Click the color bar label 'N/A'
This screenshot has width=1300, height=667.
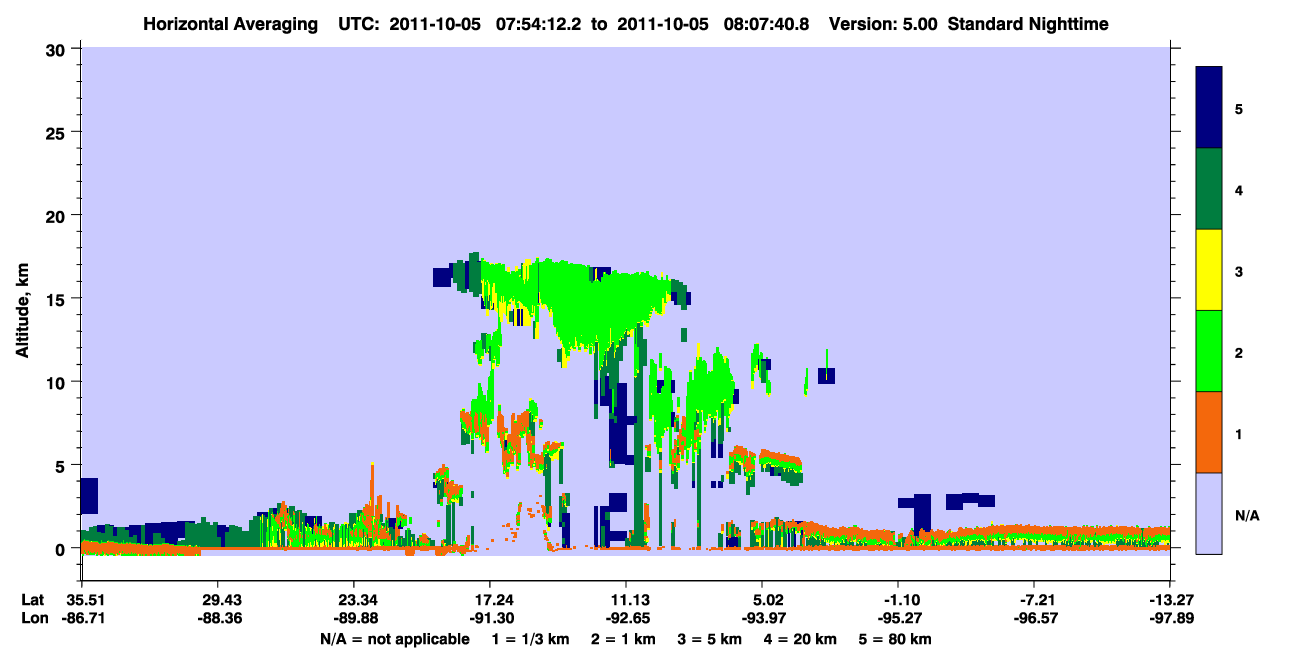tap(1246, 515)
